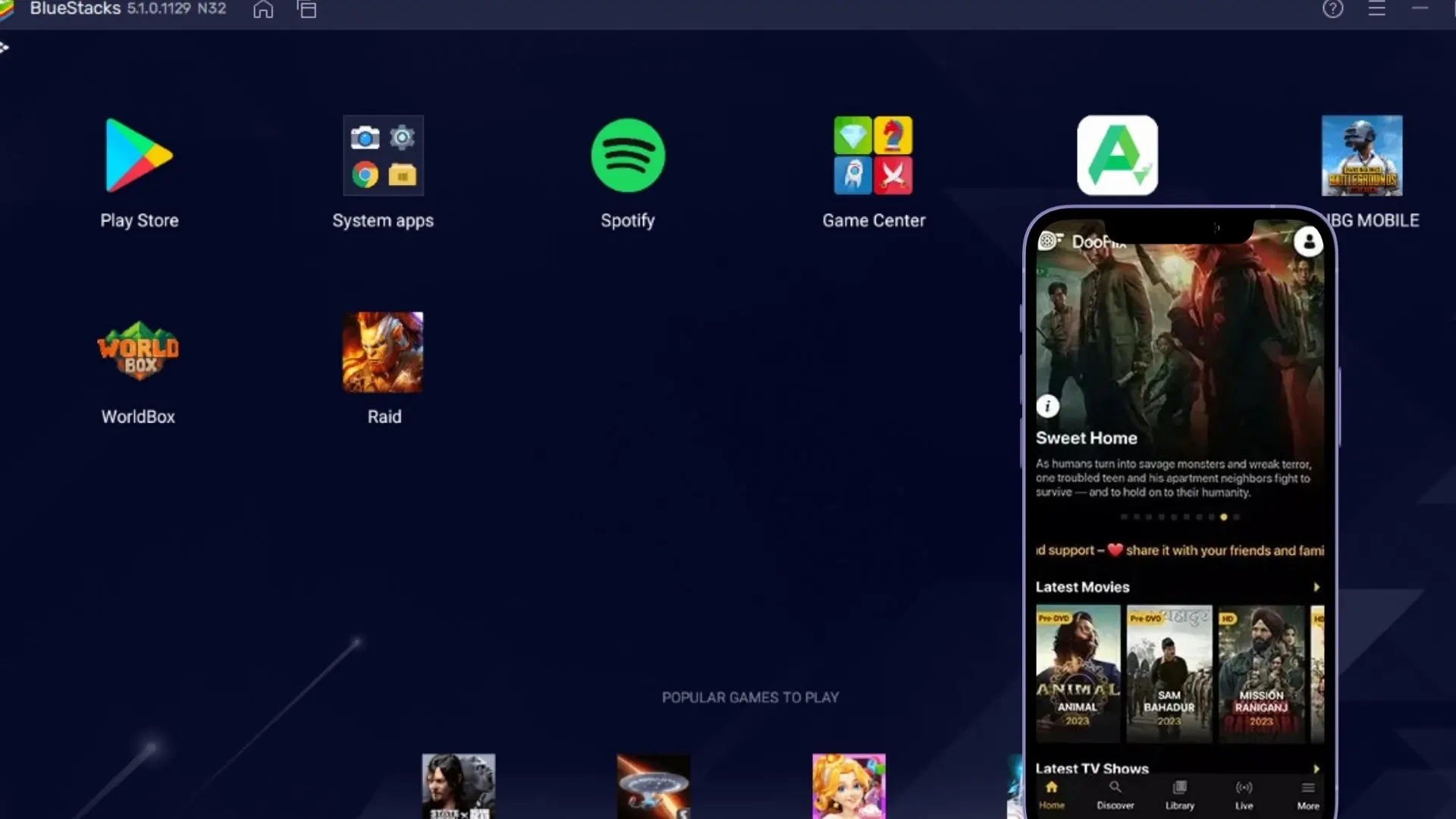Click the Latest Movies heading
Viewport: 1456px width, 819px height.
coord(1082,587)
